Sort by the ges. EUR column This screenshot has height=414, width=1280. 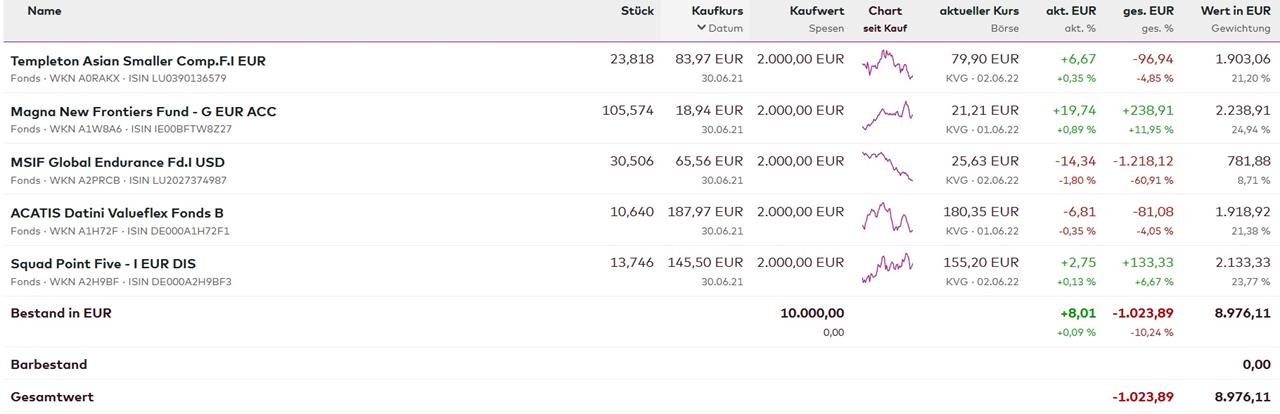click(x=1149, y=11)
